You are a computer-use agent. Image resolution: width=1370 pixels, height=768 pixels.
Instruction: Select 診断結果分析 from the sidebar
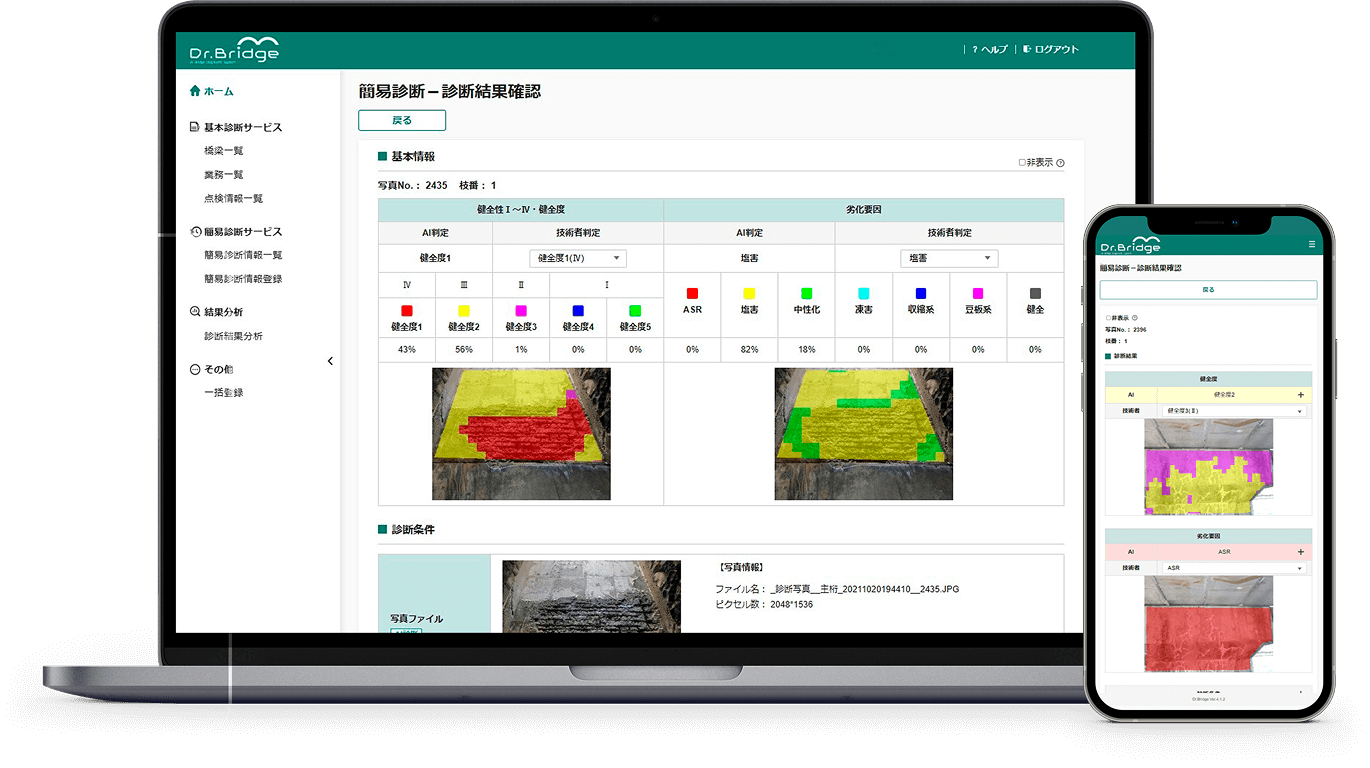233,337
